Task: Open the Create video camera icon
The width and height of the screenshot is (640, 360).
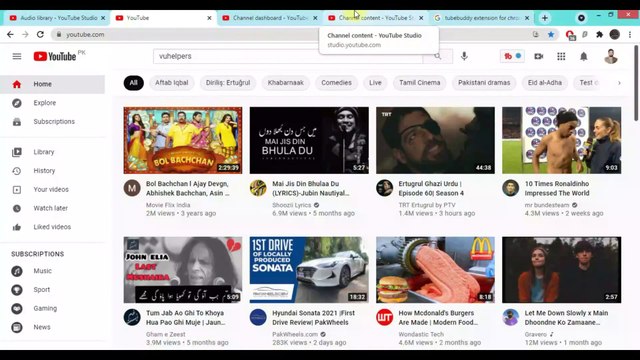Action: click(539, 56)
